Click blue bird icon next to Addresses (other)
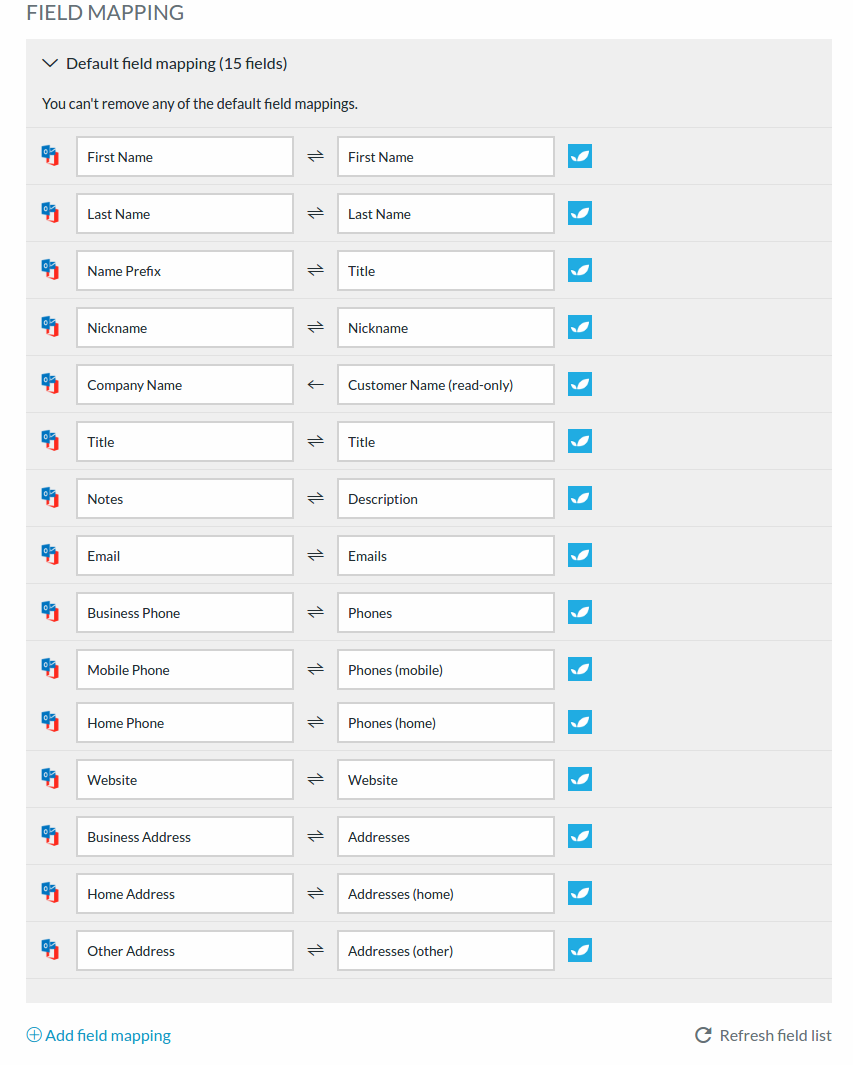 click(x=580, y=950)
